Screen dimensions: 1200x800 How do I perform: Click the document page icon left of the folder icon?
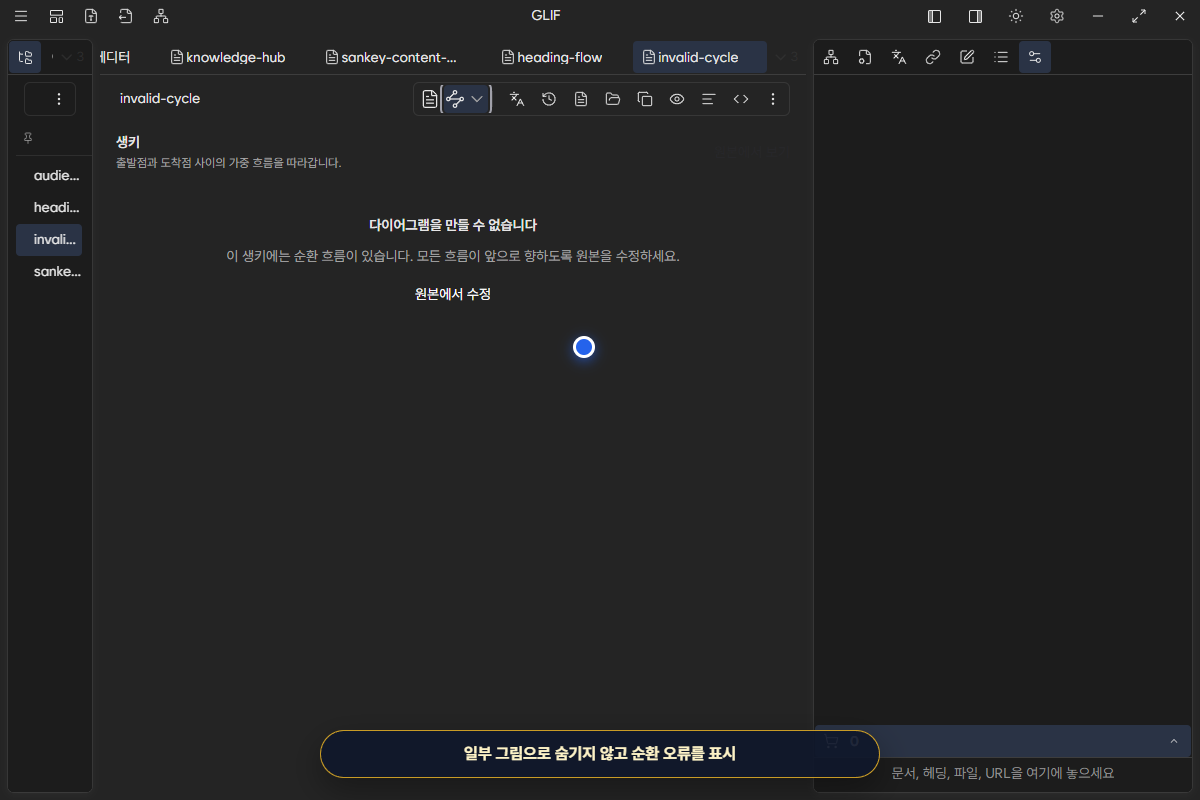point(581,99)
